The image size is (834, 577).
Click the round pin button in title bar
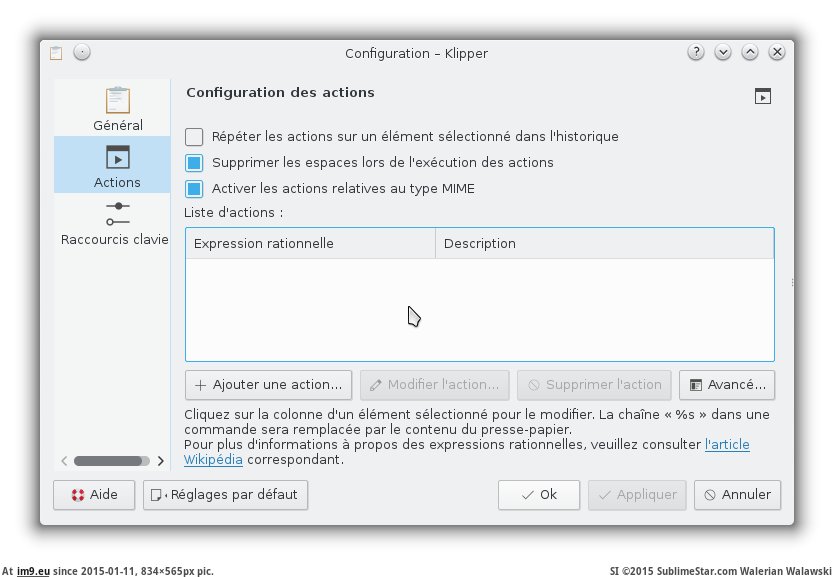82,52
